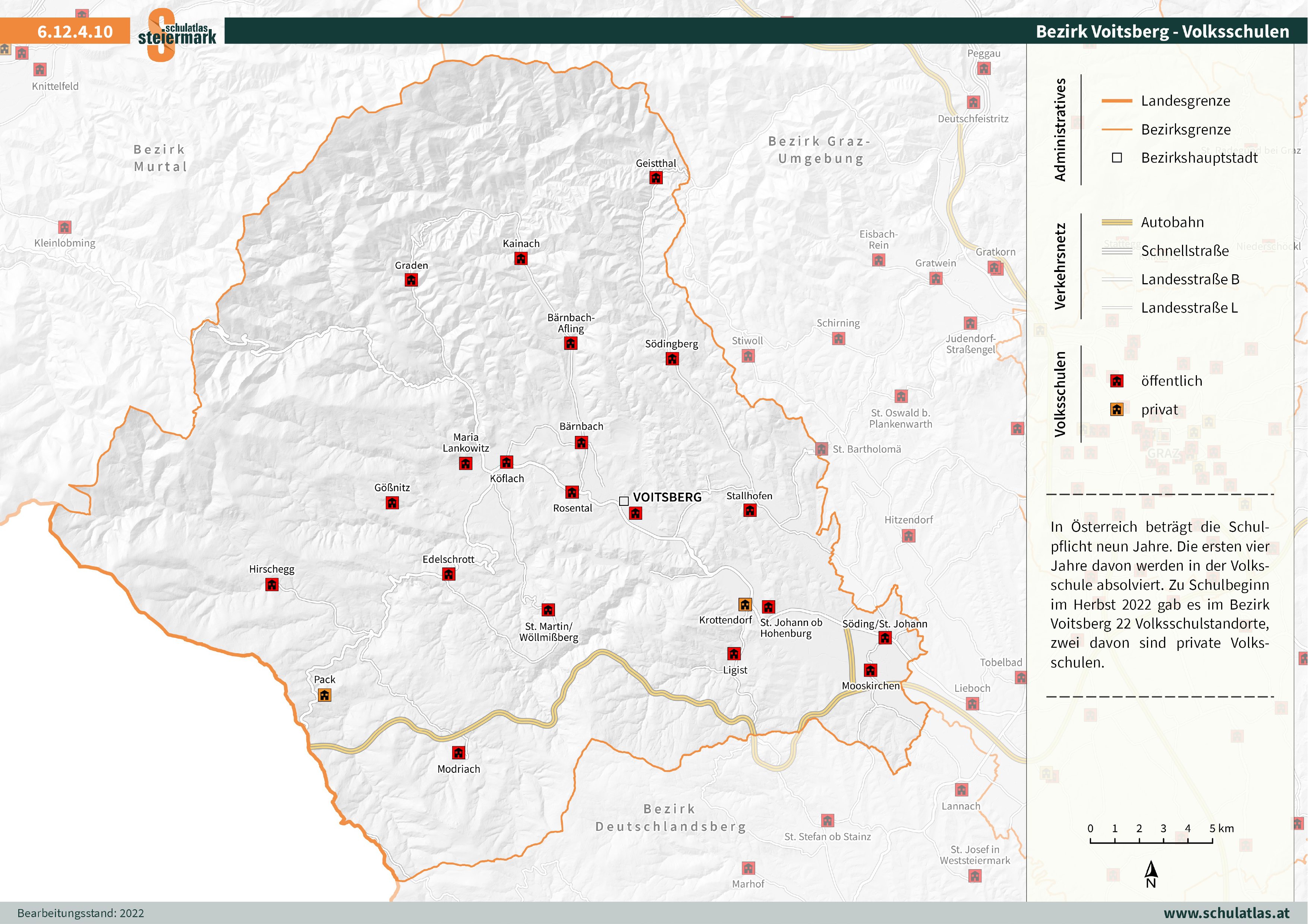Click the Bezirkshauptstadt square at Voitsberg
The image size is (1308, 924).
[x=624, y=501]
